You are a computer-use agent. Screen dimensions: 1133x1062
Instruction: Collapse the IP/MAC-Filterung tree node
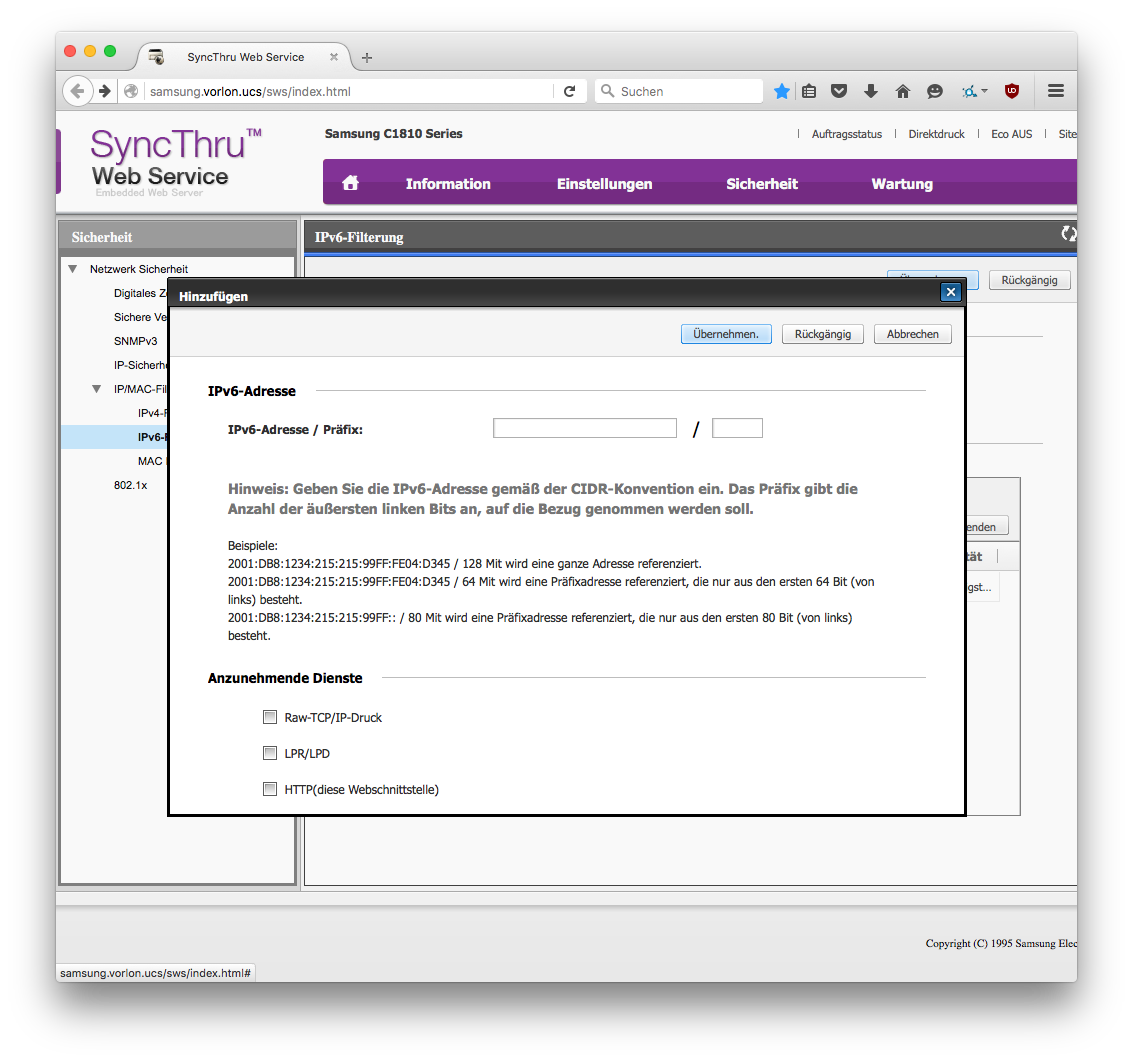(97, 389)
